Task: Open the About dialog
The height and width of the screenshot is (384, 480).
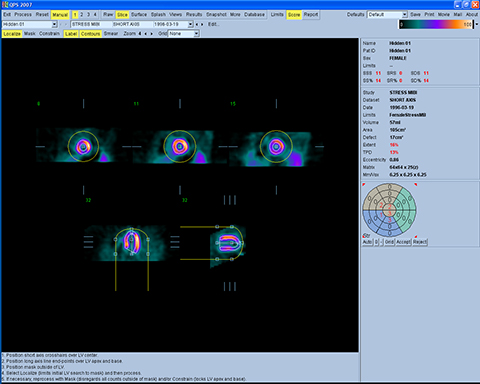Action: pos(472,15)
